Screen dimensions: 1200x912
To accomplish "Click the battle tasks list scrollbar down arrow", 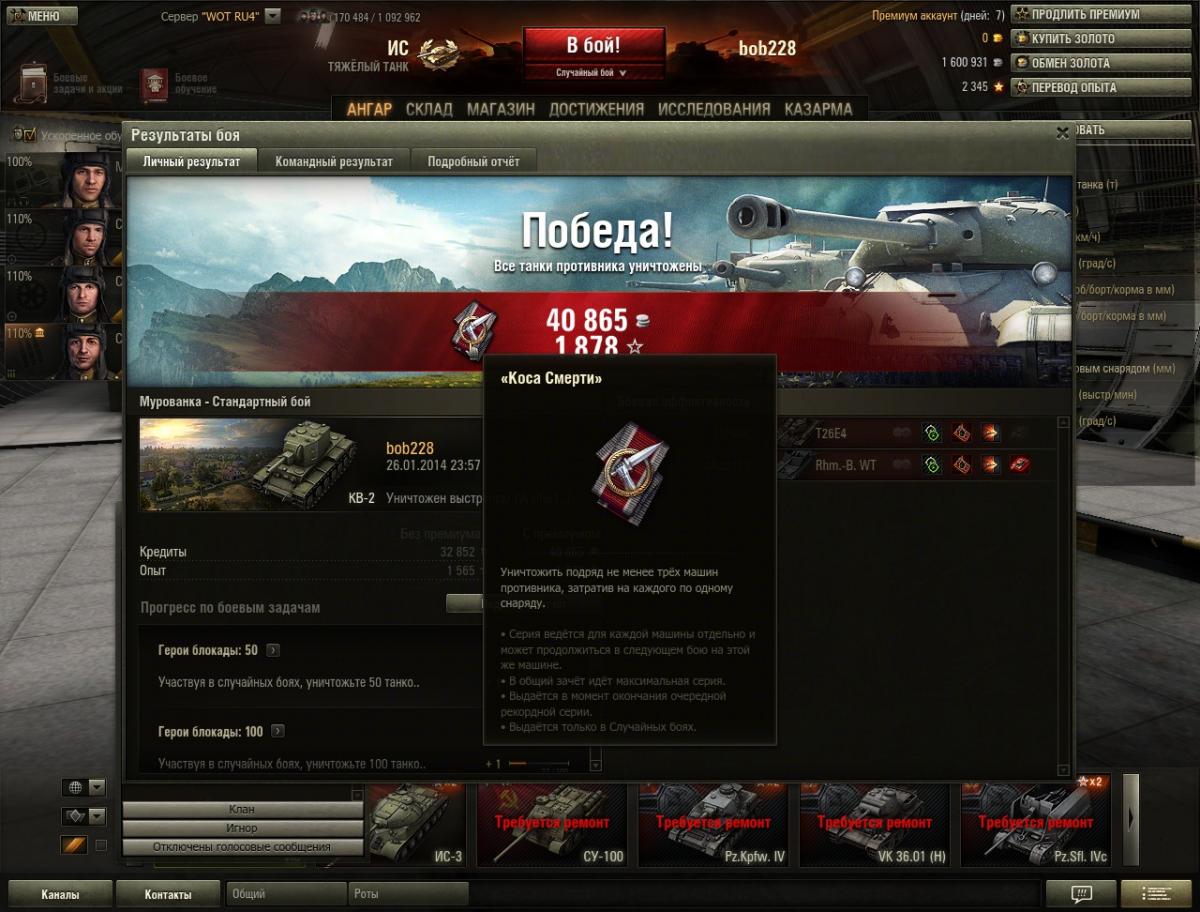I will [596, 766].
